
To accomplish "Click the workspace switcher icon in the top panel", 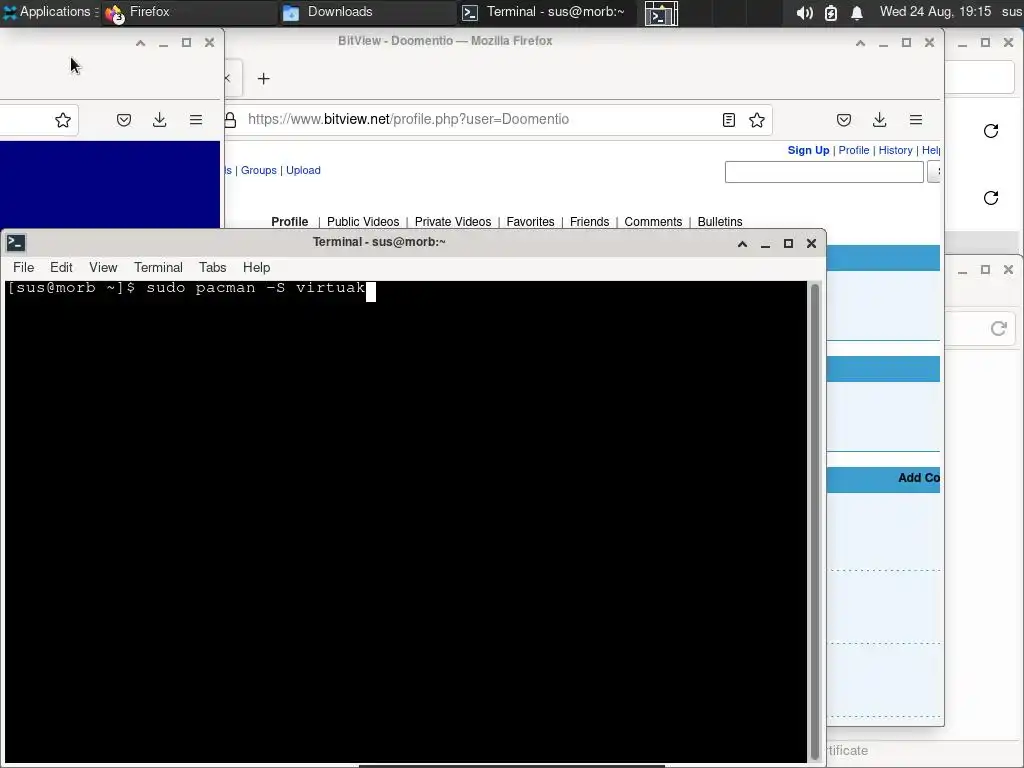I will point(661,13).
